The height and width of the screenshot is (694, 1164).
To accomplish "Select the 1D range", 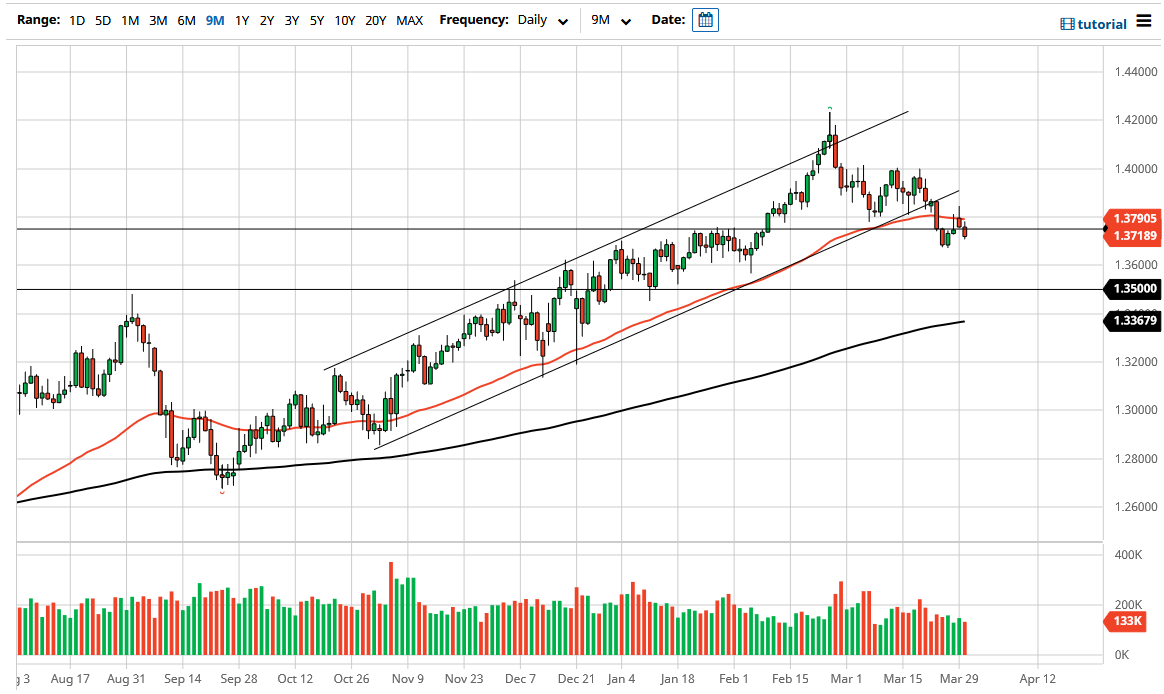I will pyautogui.click(x=77, y=19).
